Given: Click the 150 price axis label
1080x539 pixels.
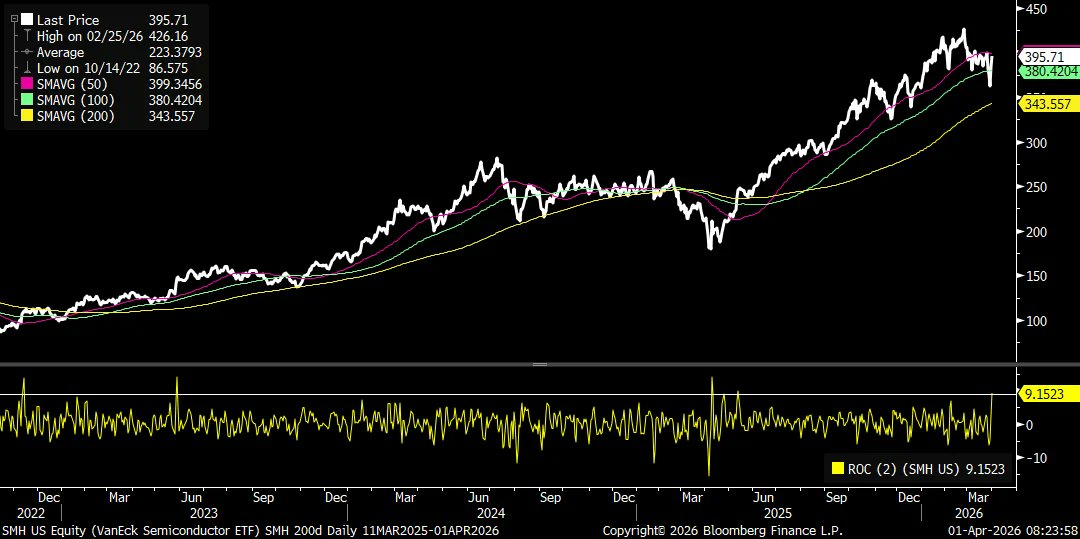Looking at the screenshot, I should pyautogui.click(x=1037, y=276).
